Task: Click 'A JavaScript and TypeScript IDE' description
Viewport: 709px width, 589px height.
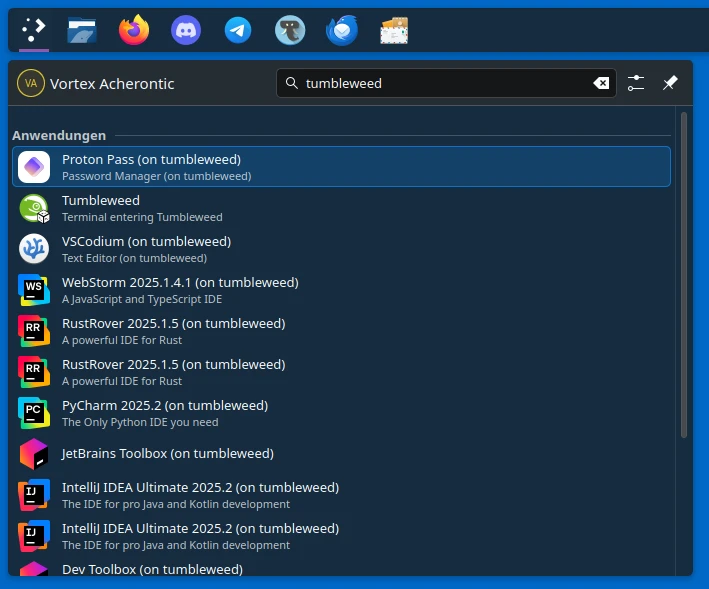Action: (142, 299)
